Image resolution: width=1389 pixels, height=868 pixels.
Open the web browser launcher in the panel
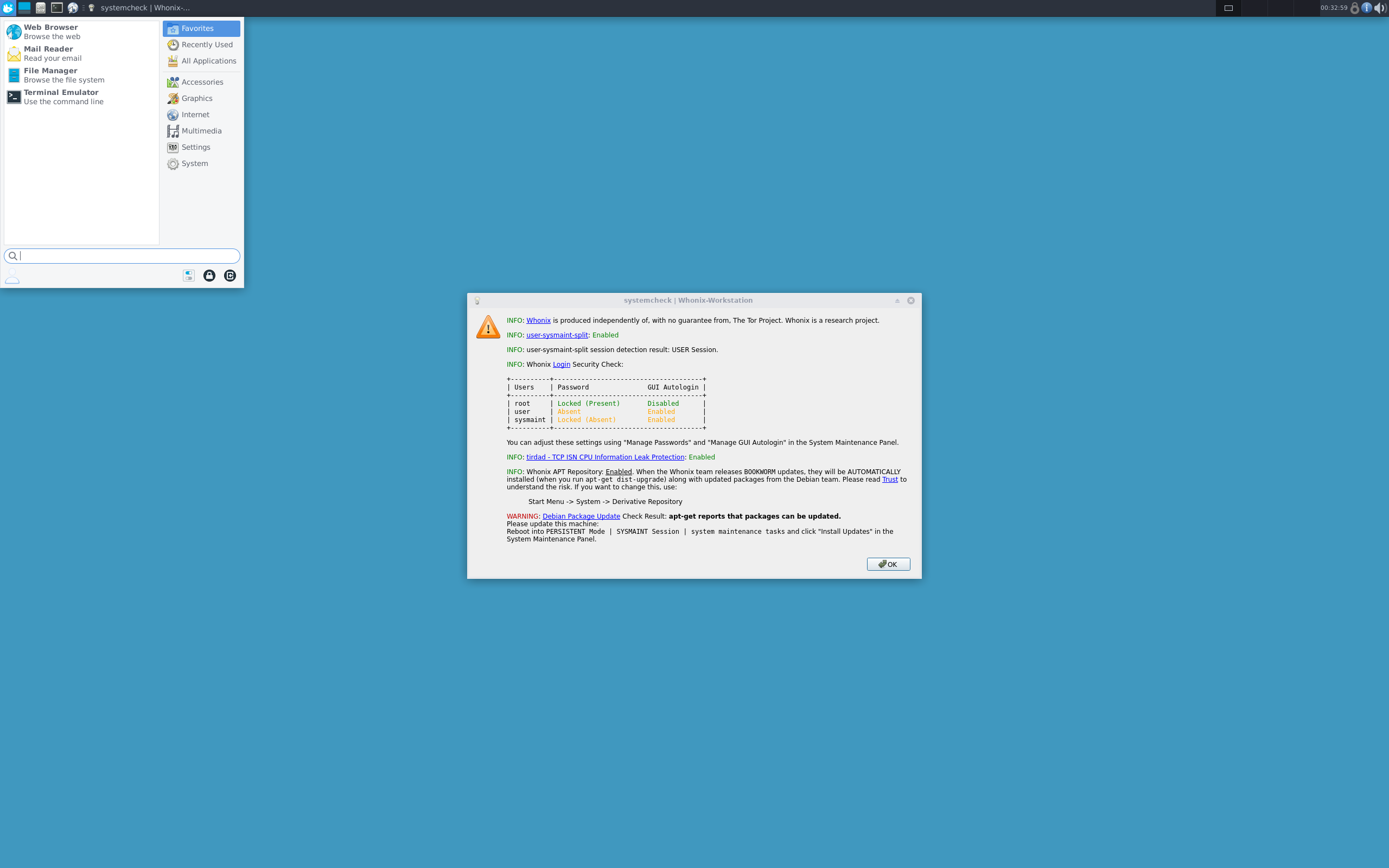pos(73,8)
